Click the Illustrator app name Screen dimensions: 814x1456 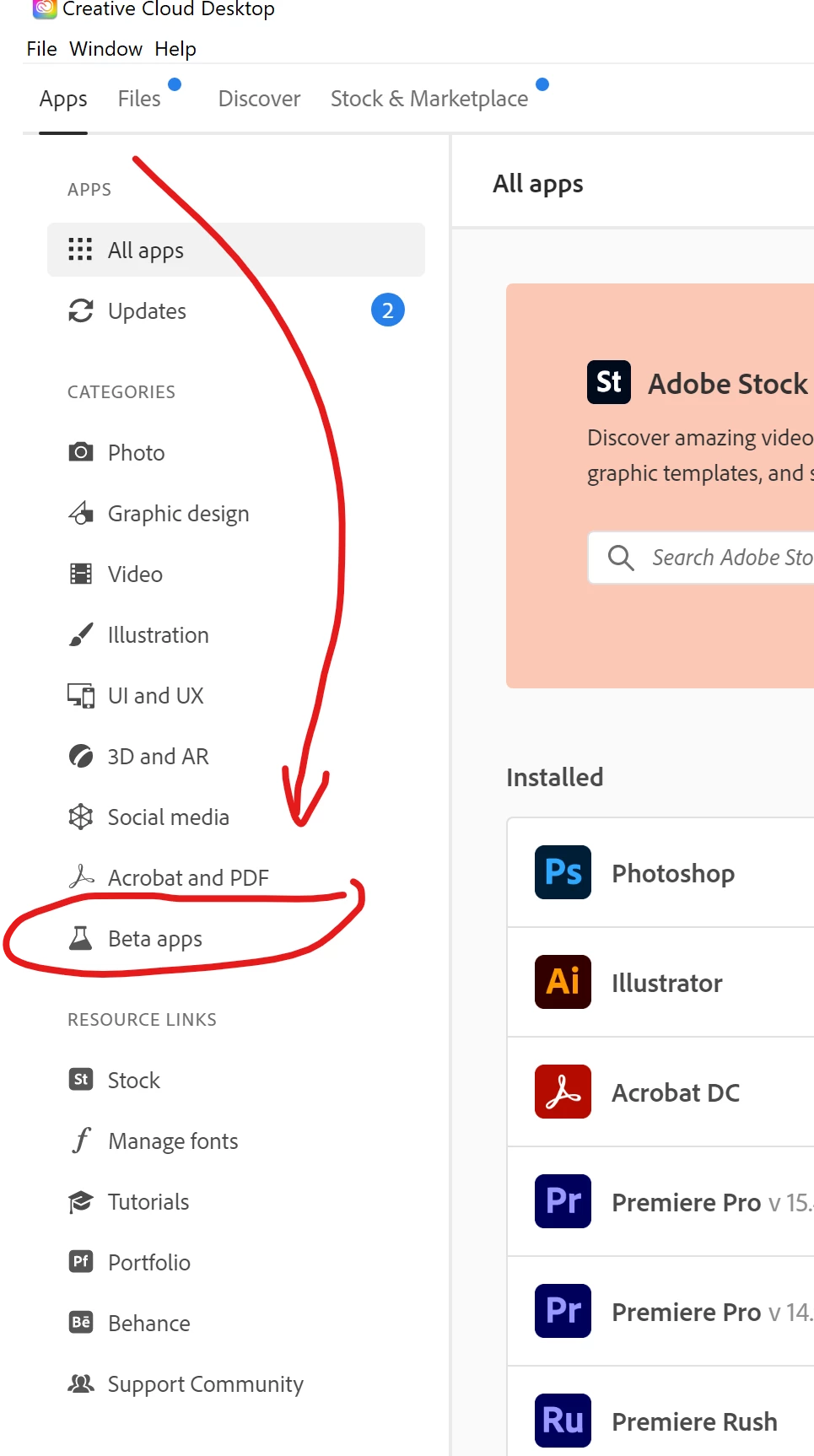click(x=667, y=983)
